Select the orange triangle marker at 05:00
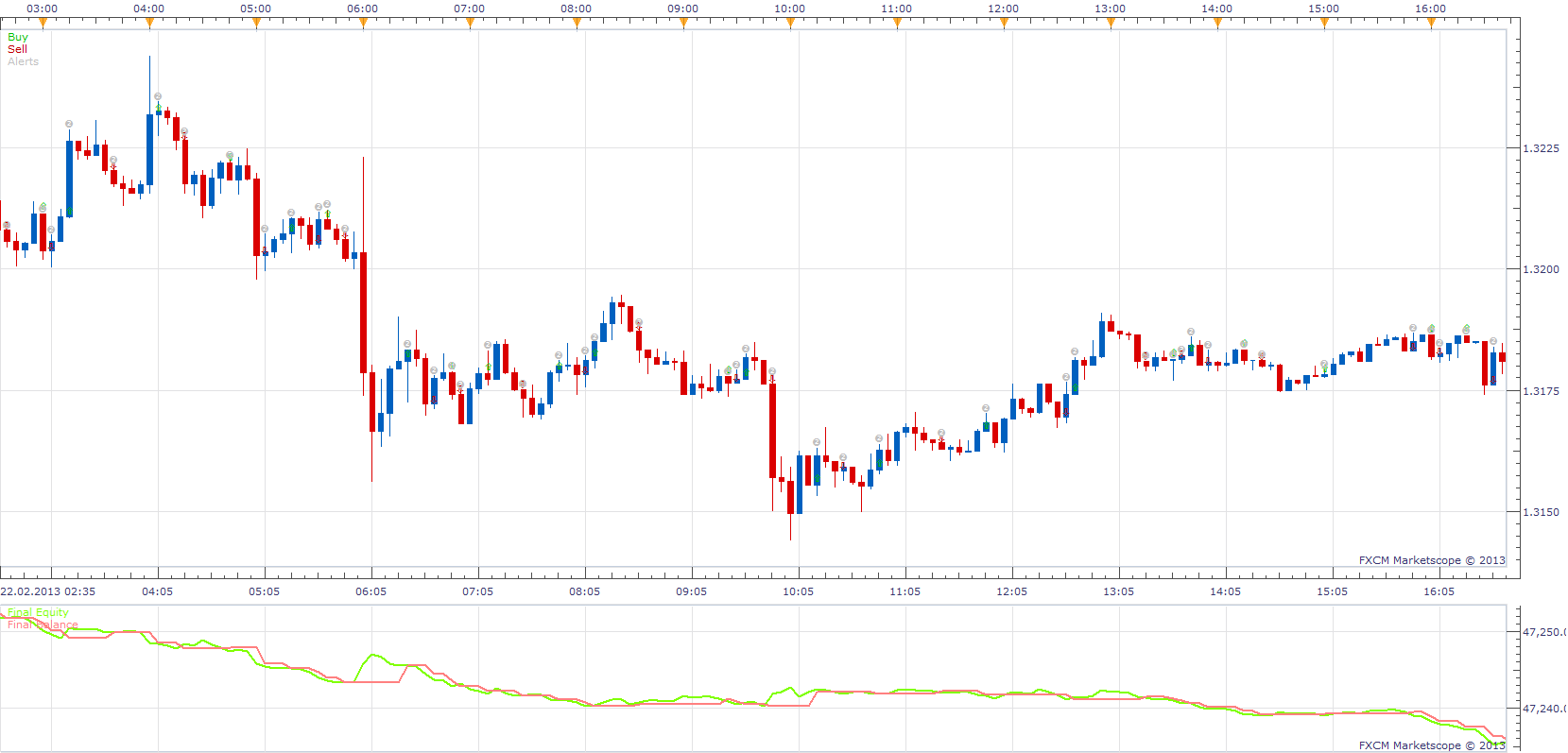Image resolution: width=1568 pixels, height=753 pixels. (256, 24)
